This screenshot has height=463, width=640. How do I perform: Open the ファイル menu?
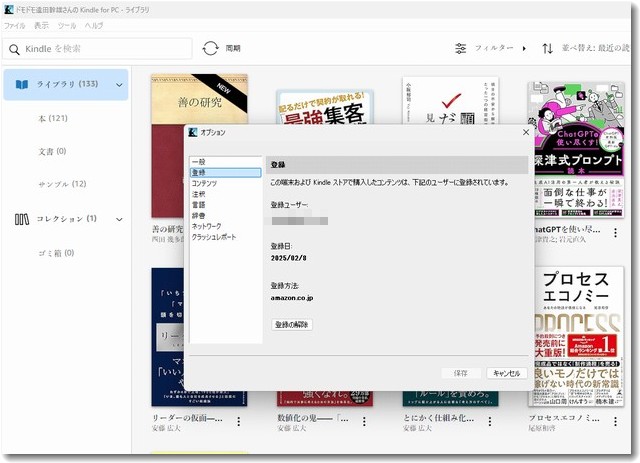(14, 25)
